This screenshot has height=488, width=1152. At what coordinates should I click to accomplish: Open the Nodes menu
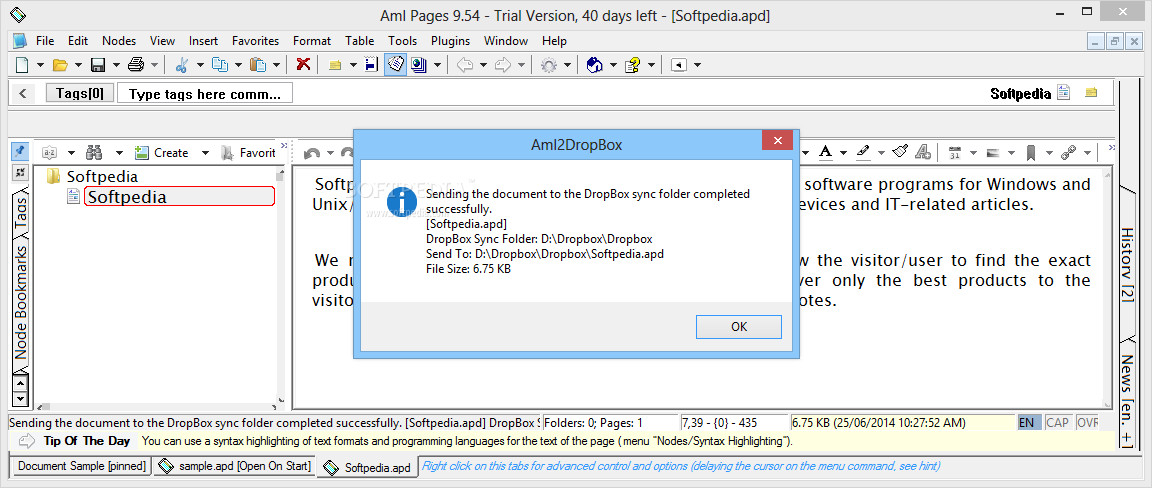click(x=119, y=40)
